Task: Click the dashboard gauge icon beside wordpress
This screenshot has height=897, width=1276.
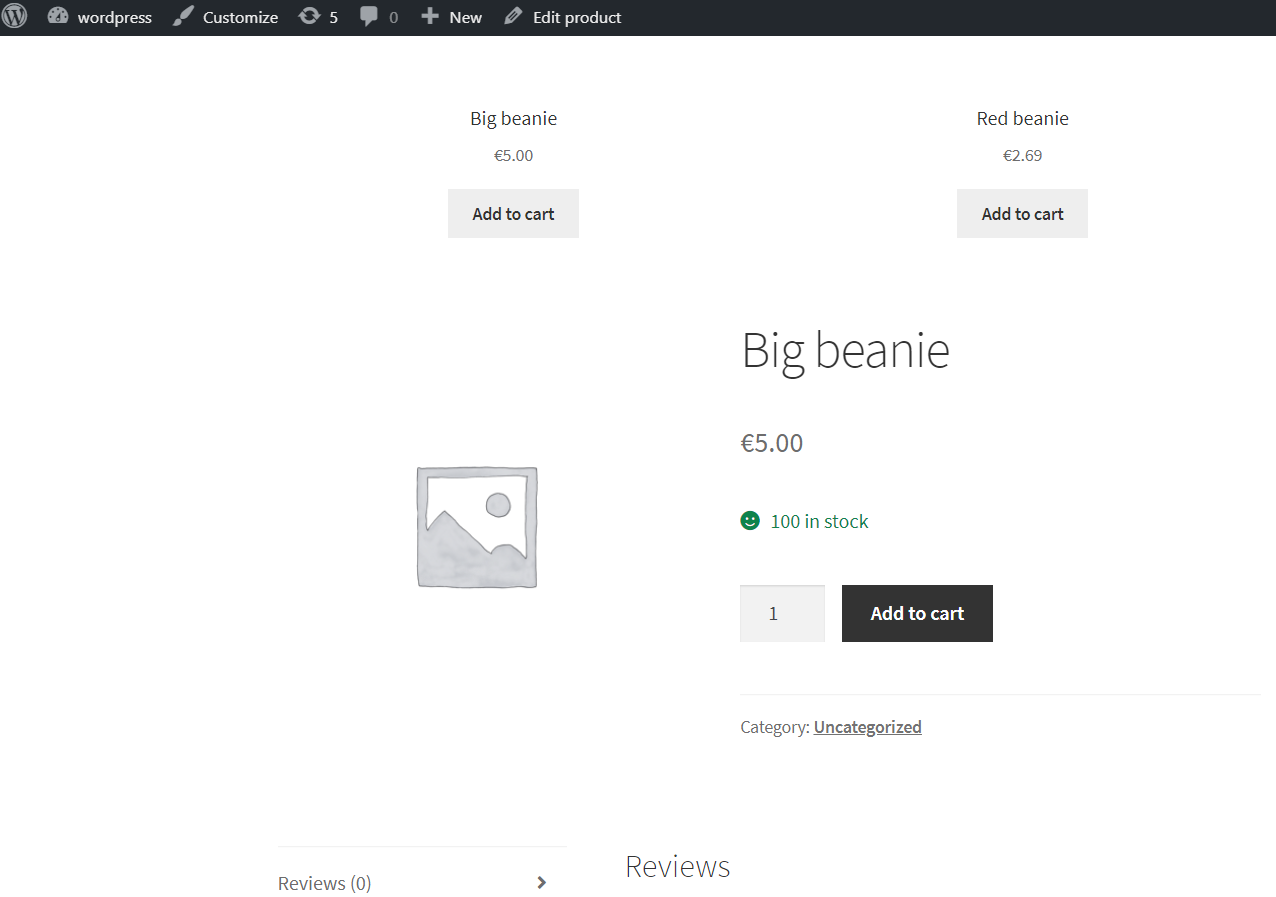Action: pyautogui.click(x=58, y=17)
